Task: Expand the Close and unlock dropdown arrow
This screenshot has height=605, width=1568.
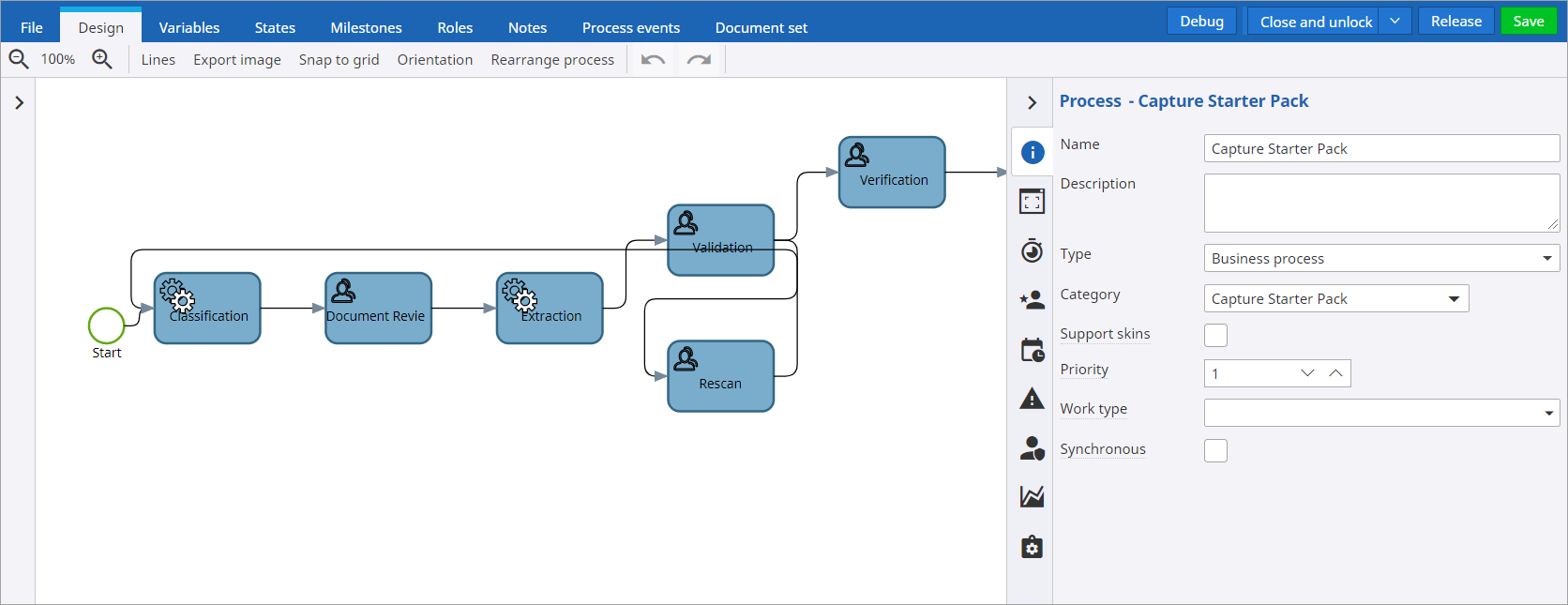Action: [1395, 22]
